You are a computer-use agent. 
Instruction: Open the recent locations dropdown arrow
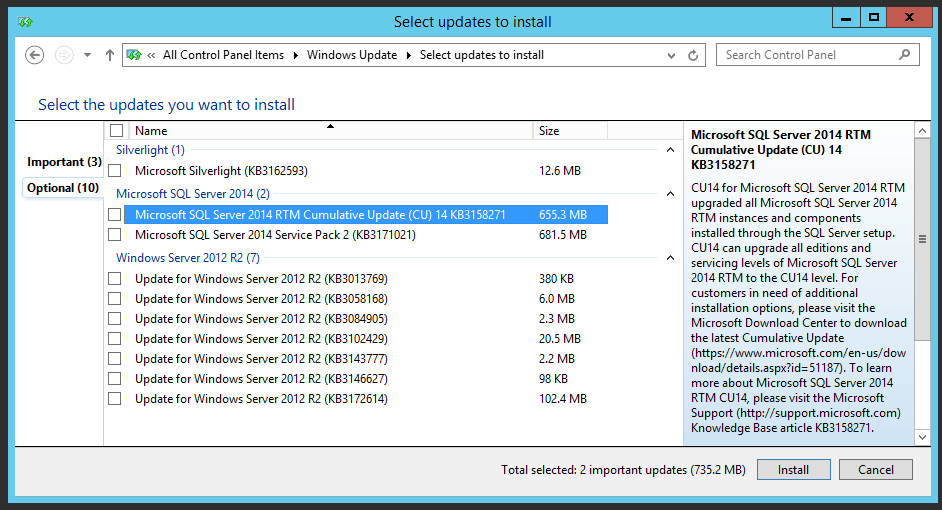pyautogui.click(x=88, y=55)
